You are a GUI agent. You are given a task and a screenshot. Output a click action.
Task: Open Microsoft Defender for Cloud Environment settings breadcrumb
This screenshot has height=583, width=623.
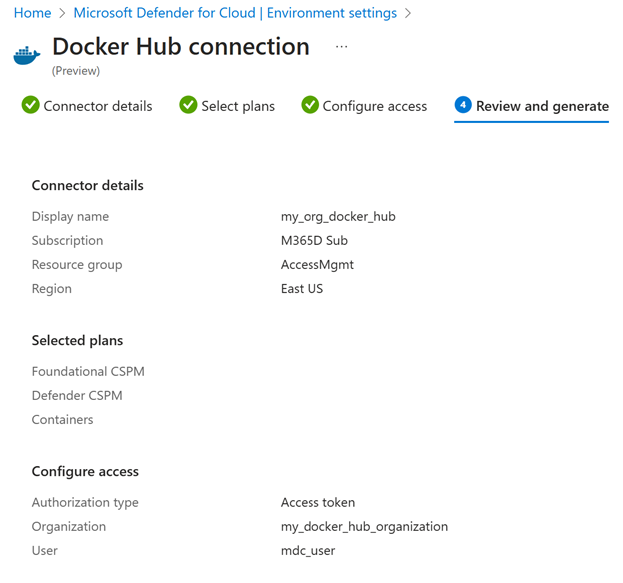click(235, 13)
